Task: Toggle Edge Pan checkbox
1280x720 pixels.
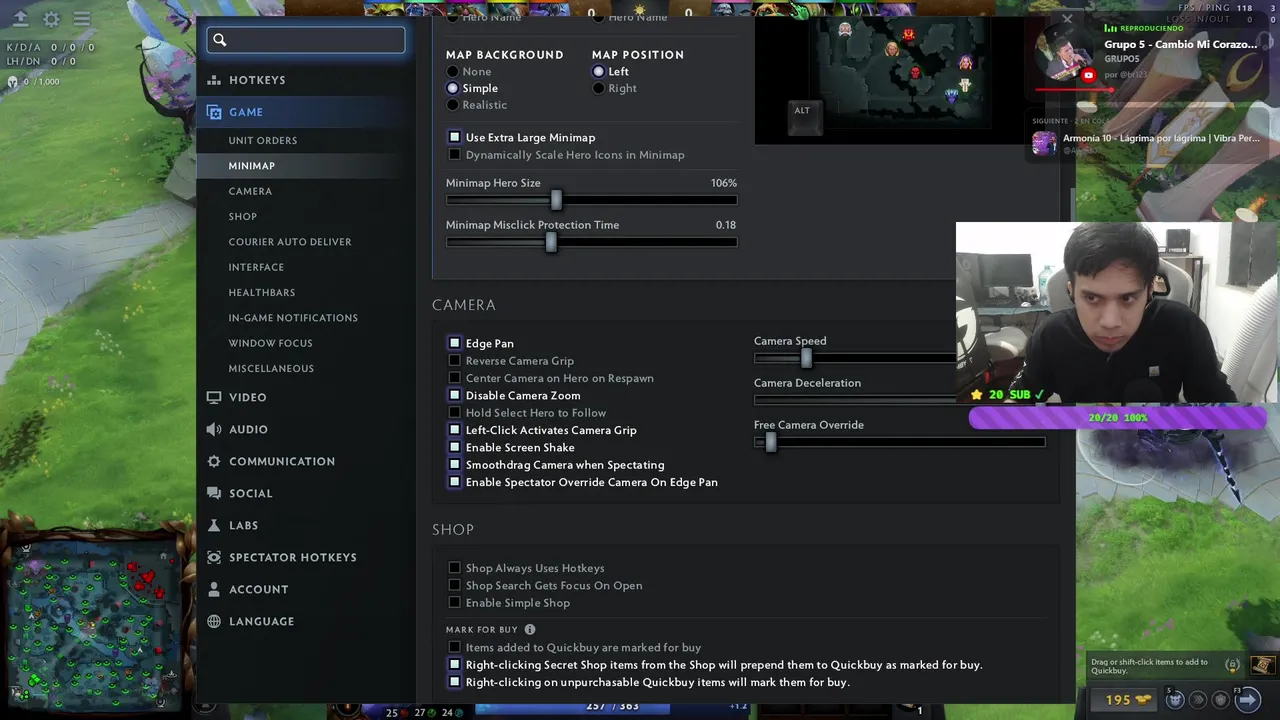Action: [x=455, y=343]
